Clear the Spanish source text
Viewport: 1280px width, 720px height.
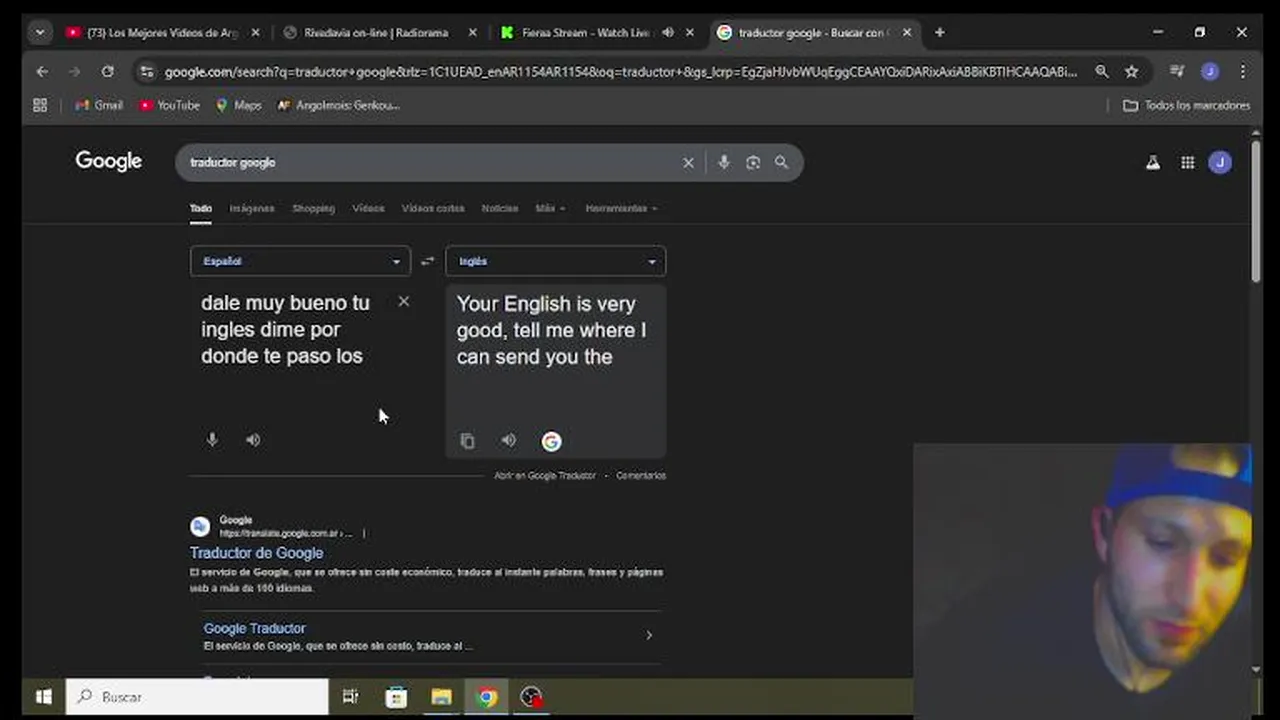[x=404, y=301]
